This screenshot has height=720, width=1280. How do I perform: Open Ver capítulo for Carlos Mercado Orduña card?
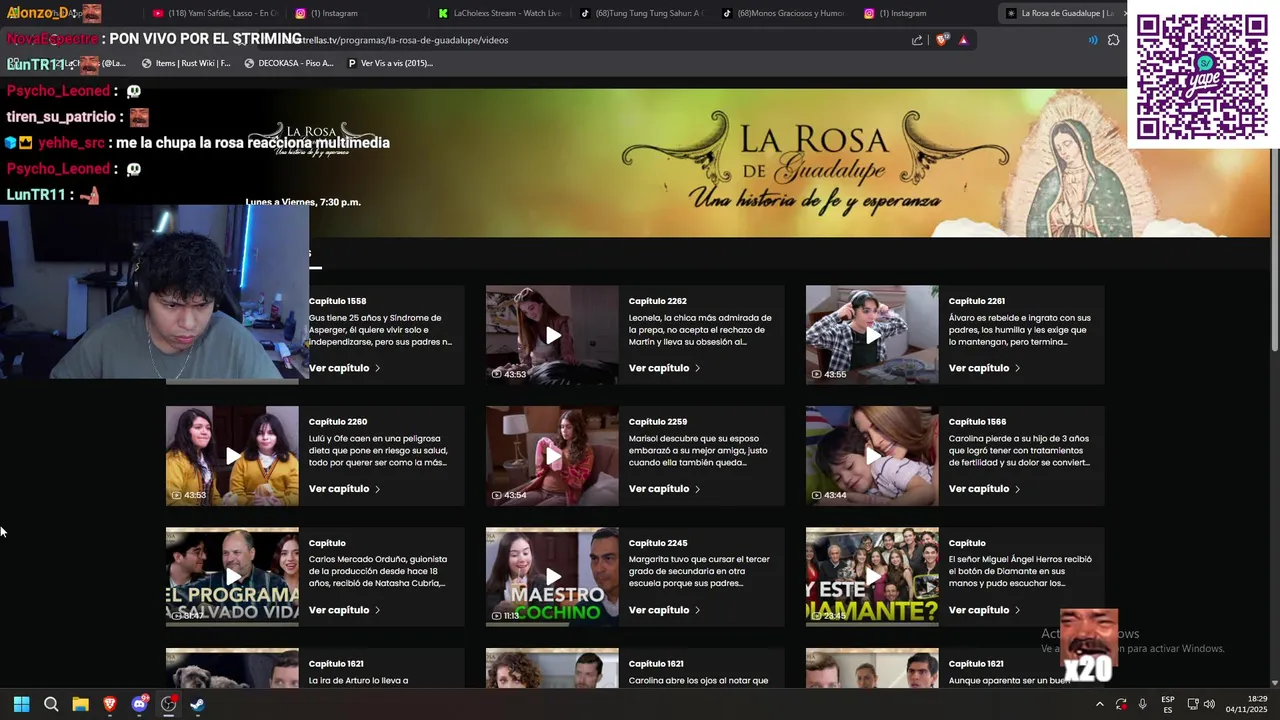pos(344,610)
